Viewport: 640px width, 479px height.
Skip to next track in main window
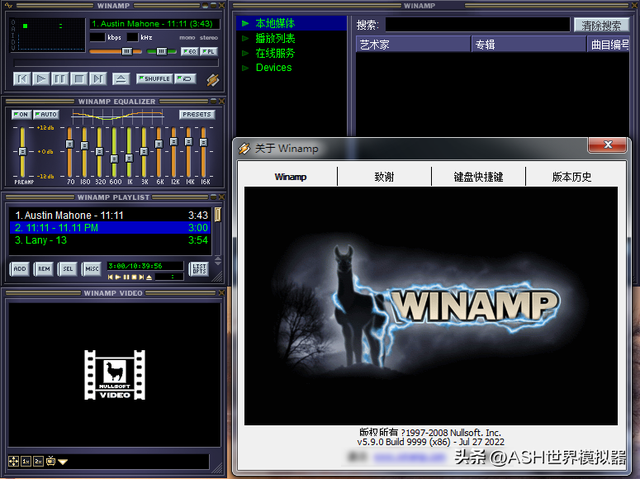click(98, 78)
